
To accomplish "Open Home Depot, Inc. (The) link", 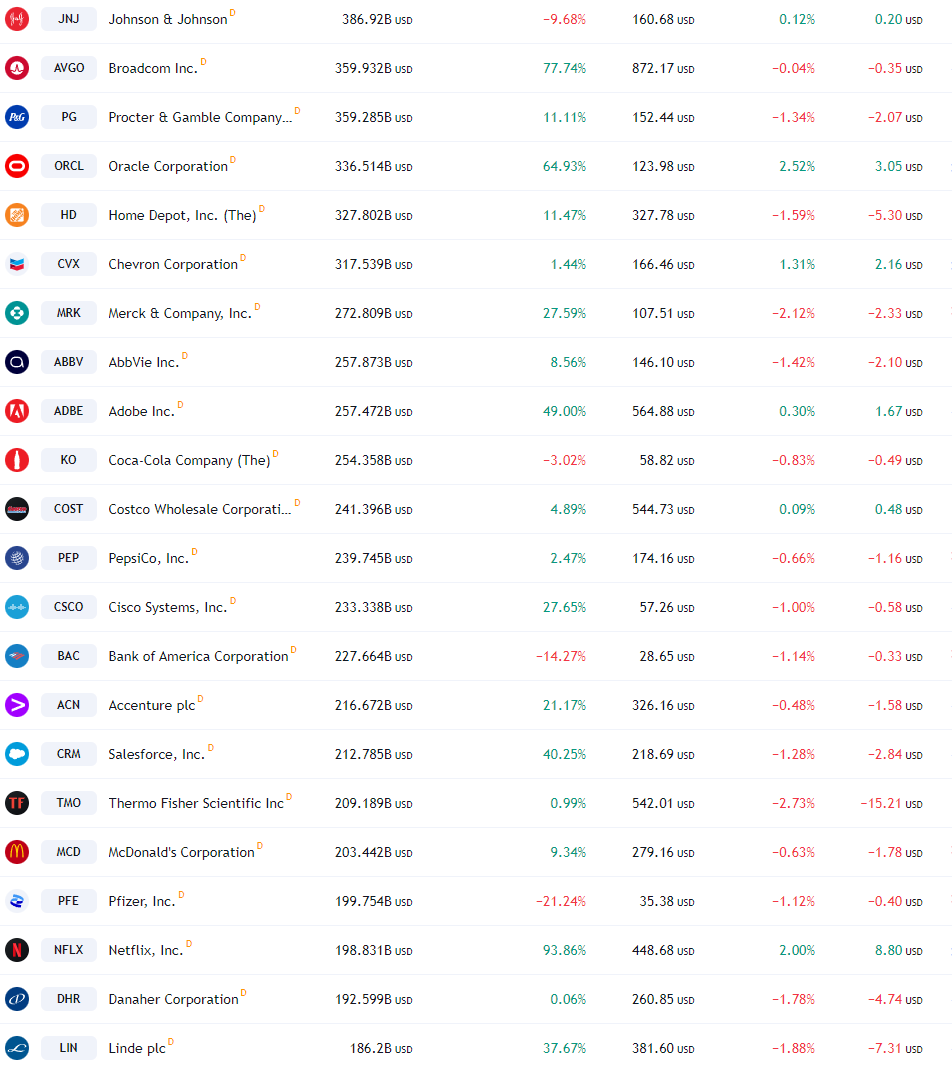I will (182, 216).
